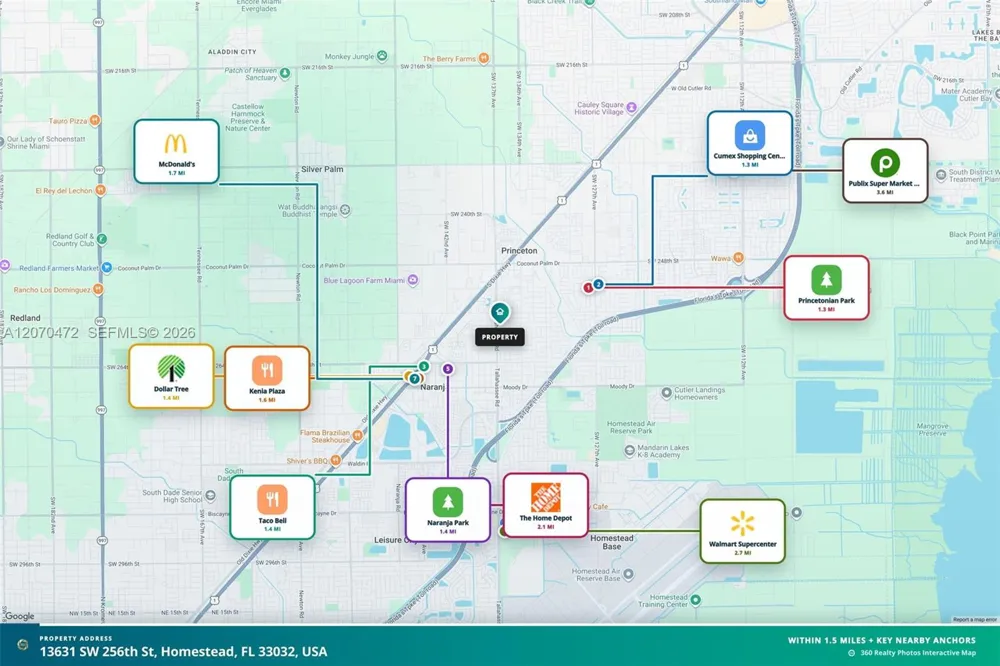Click Blue Lagoon Farm Miami pin
This screenshot has width=1000, height=666.
pos(413,280)
